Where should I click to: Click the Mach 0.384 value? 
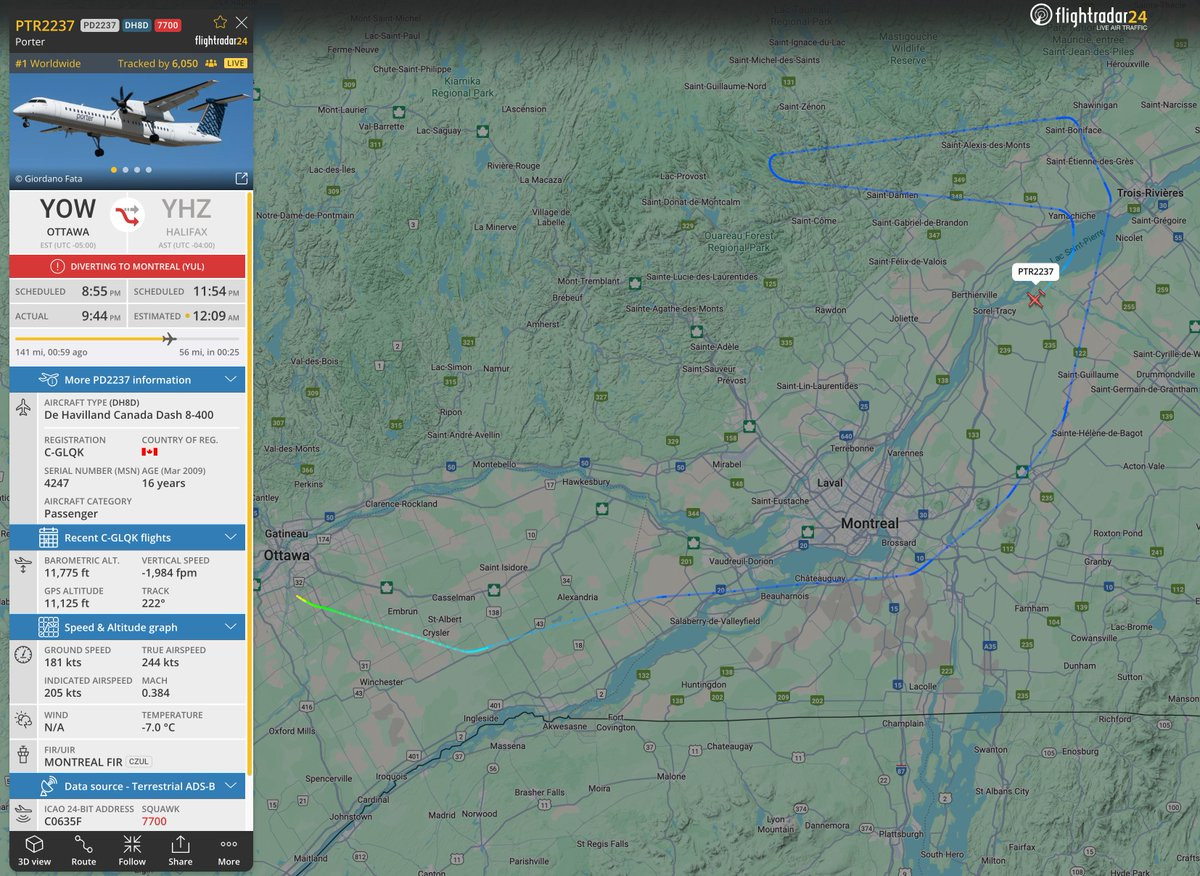tap(156, 692)
